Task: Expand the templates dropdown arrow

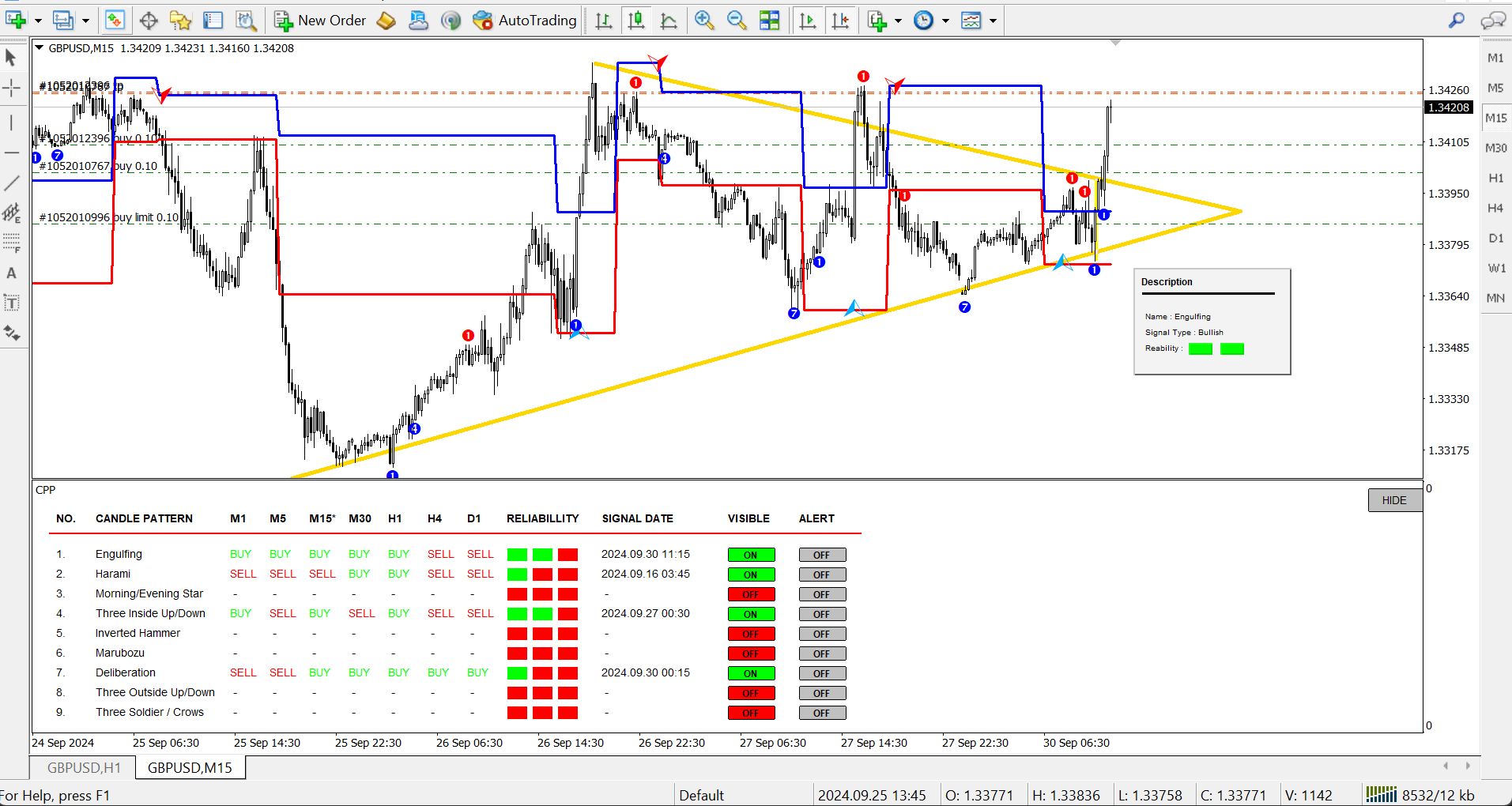Action: coord(993,21)
